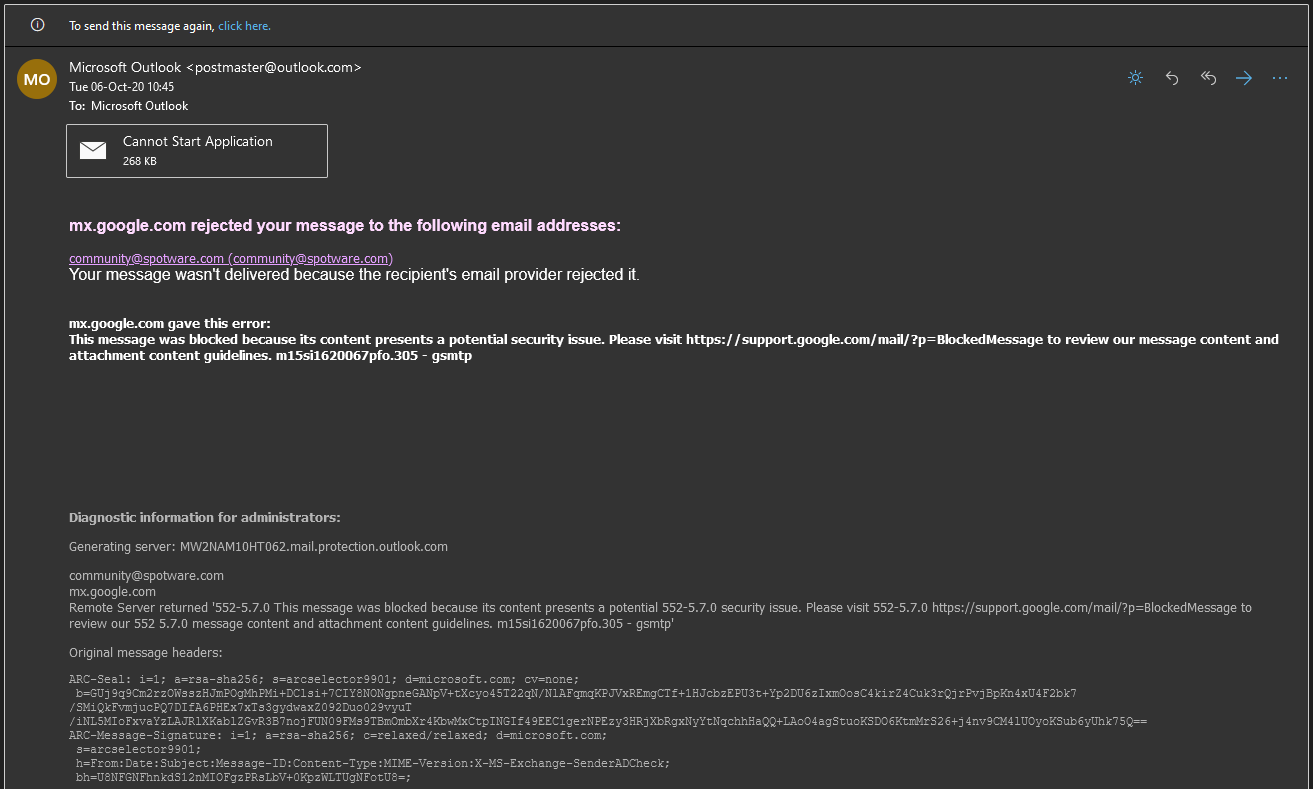The height and width of the screenshot is (789, 1313).
Task: Click the 's=arcselector9901;' header line
Action: (138, 749)
